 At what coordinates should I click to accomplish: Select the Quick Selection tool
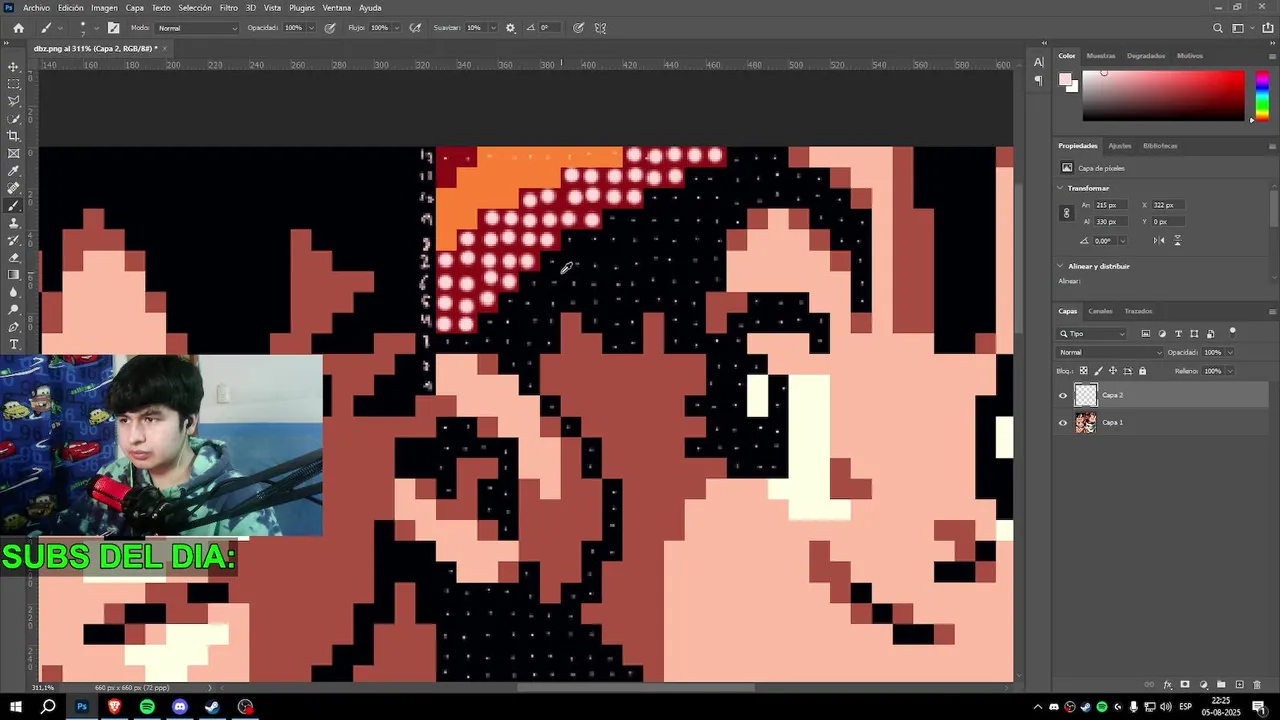(13, 119)
